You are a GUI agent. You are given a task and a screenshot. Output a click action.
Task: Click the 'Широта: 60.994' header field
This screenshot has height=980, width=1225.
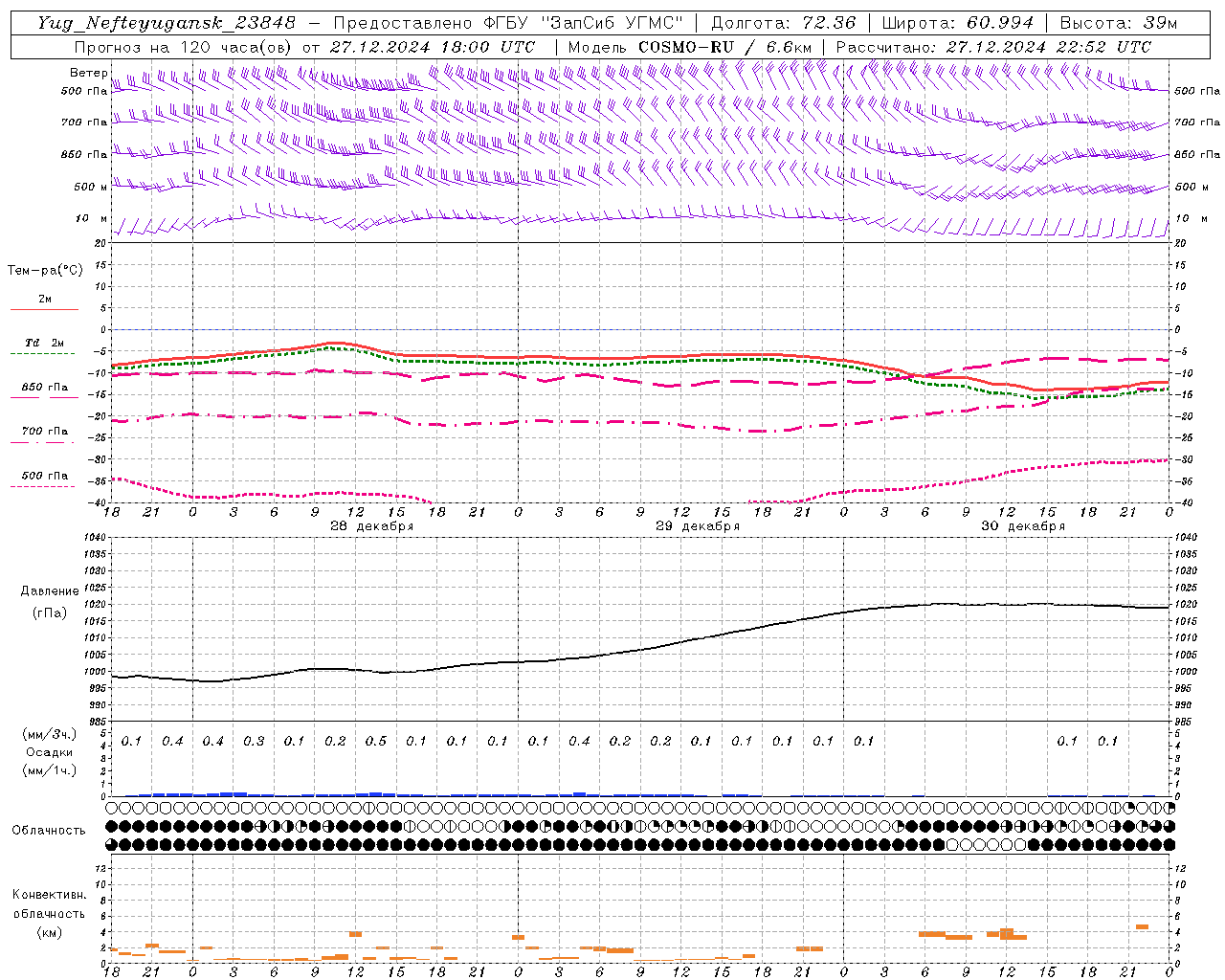pyautogui.click(x=958, y=23)
